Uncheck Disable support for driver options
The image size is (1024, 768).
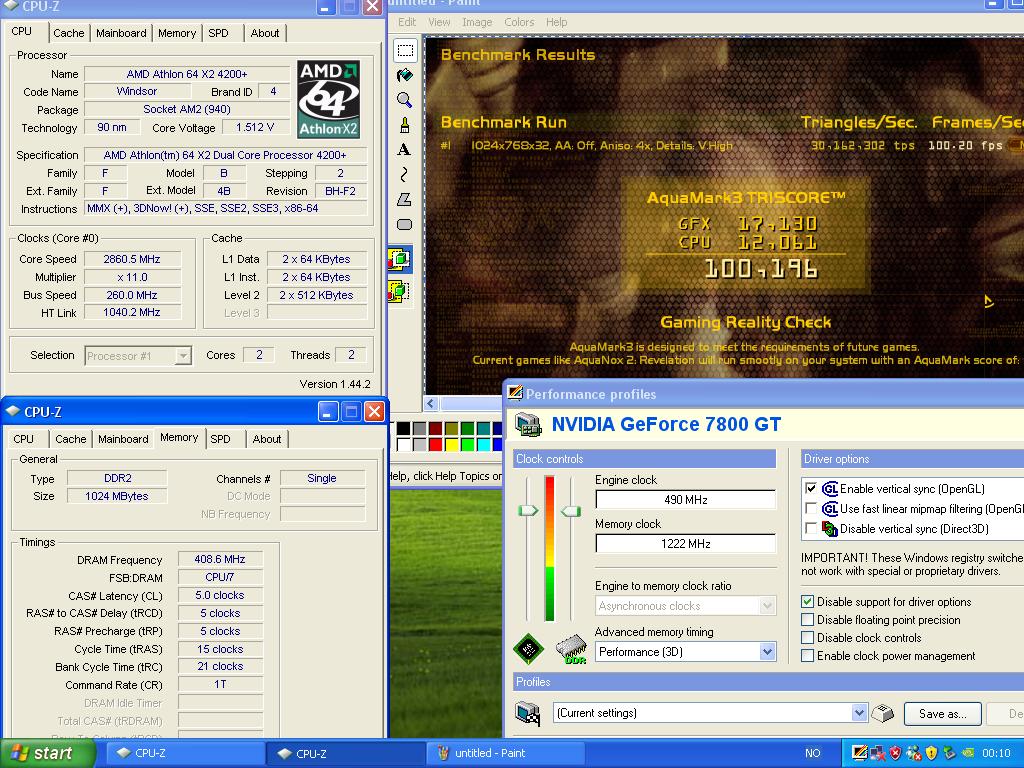(x=808, y=601)
